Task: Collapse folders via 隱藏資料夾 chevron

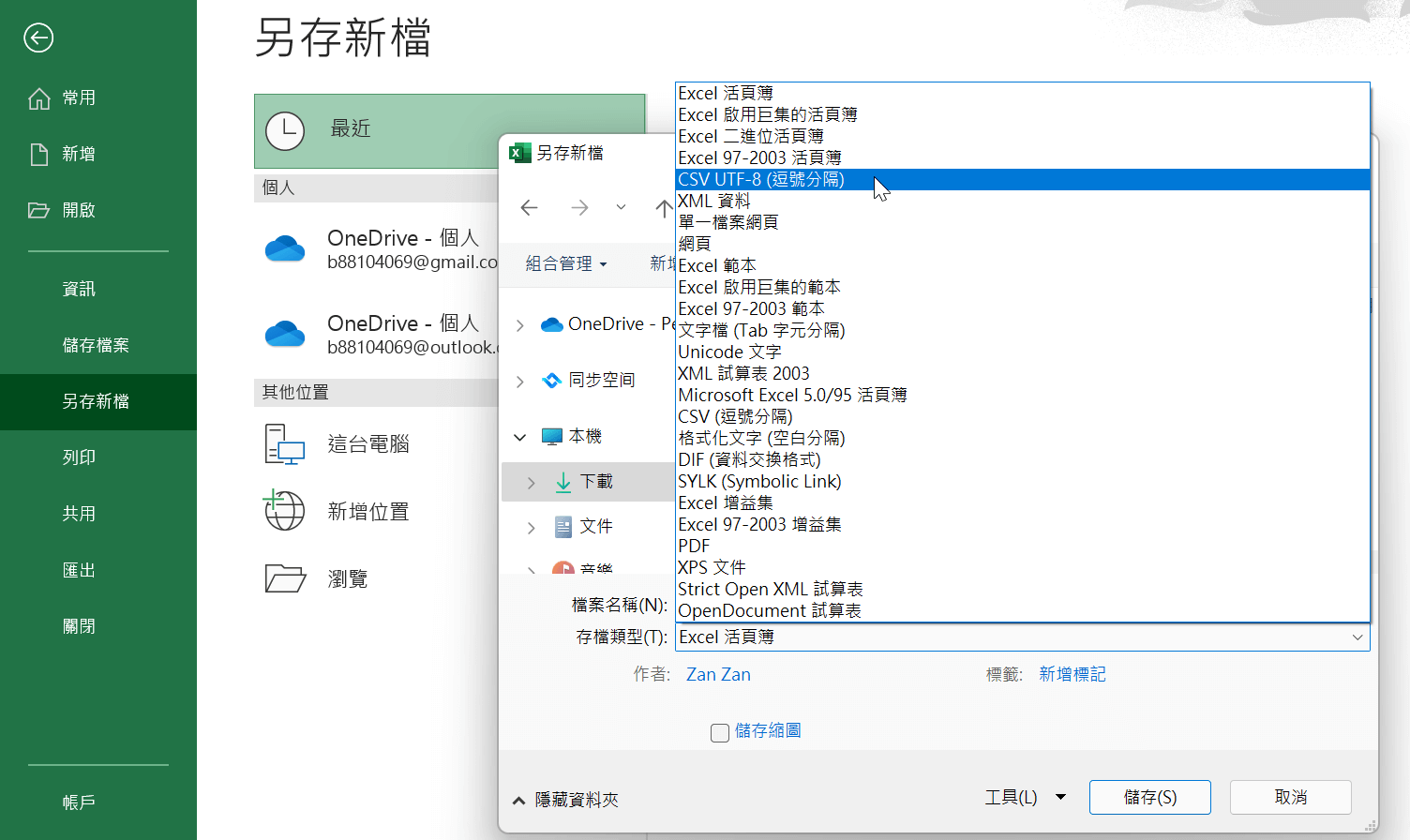Action: (518, 801)
